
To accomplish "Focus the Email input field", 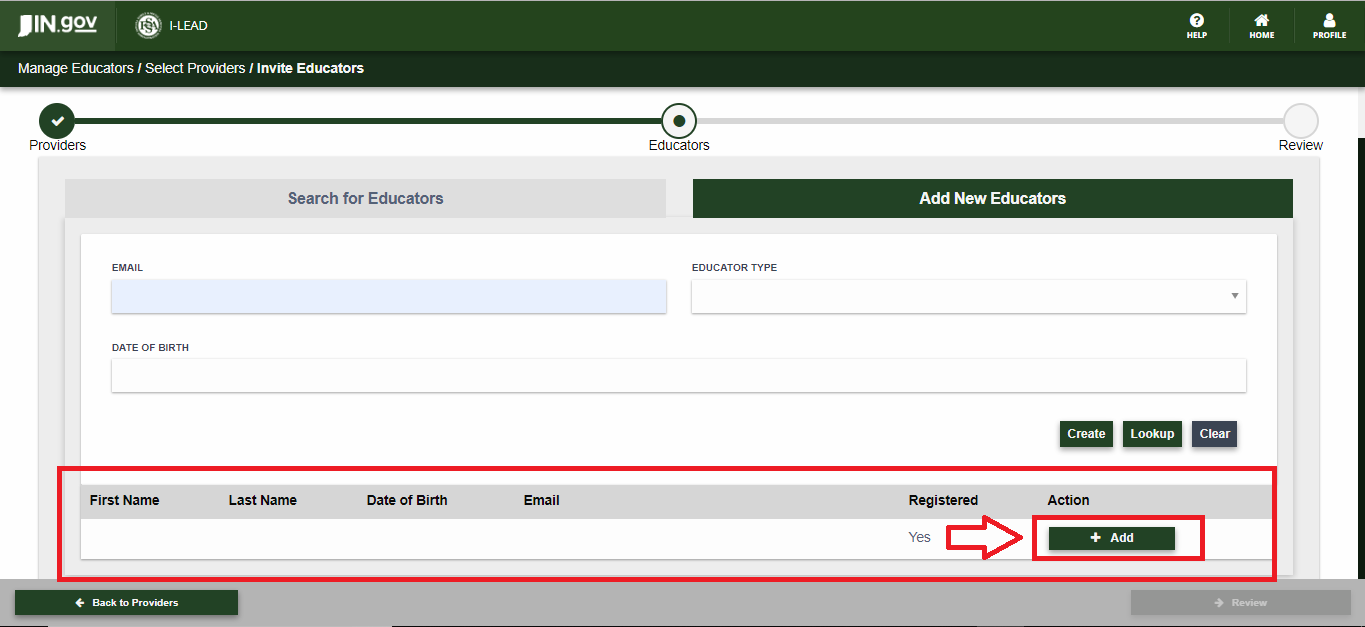I will click(388, 296).
